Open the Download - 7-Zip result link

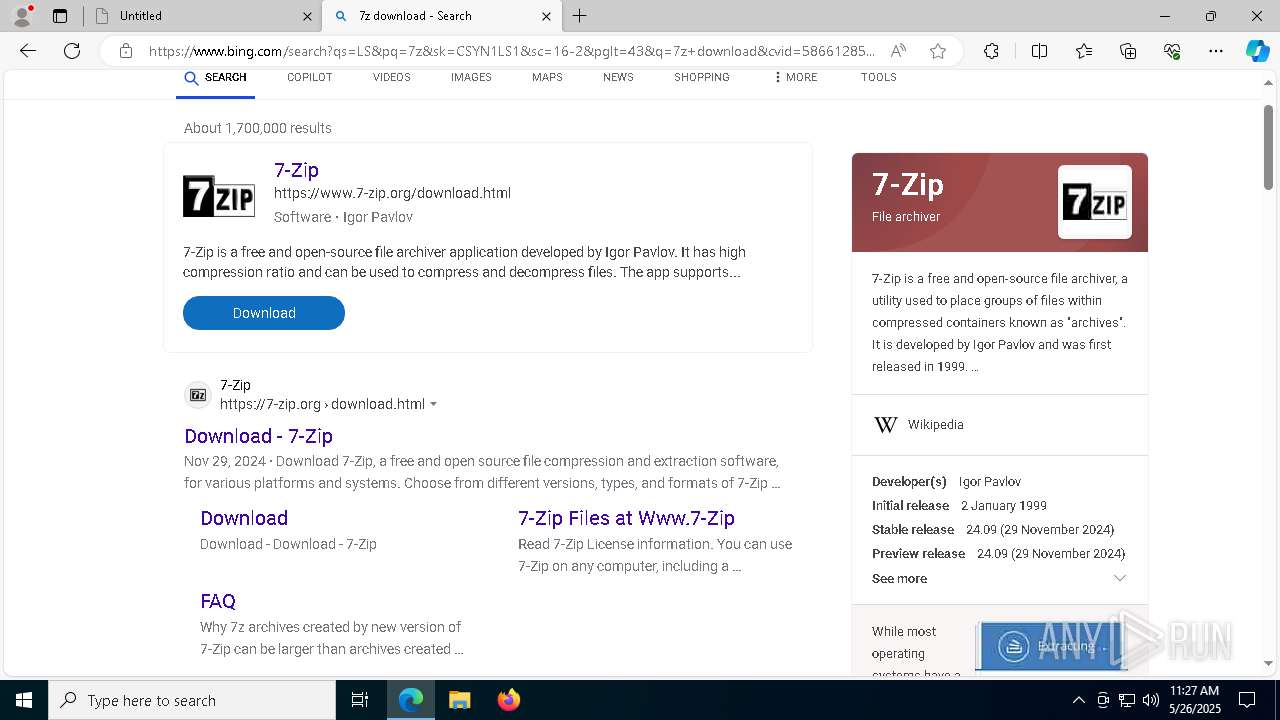point(258,436)
